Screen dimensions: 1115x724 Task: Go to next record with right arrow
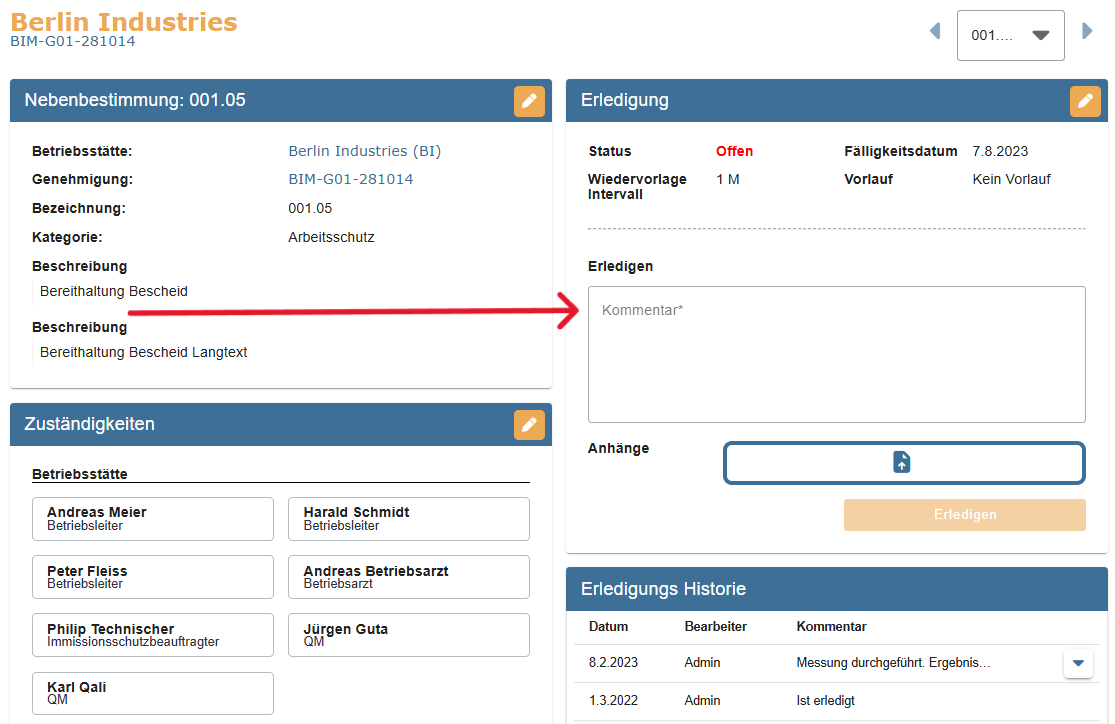tap(1087, 32)
